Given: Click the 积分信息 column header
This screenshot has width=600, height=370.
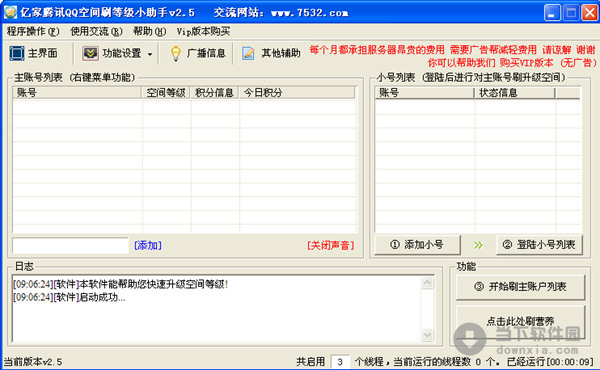Looking at the screenshot, I should click(215, 93).
